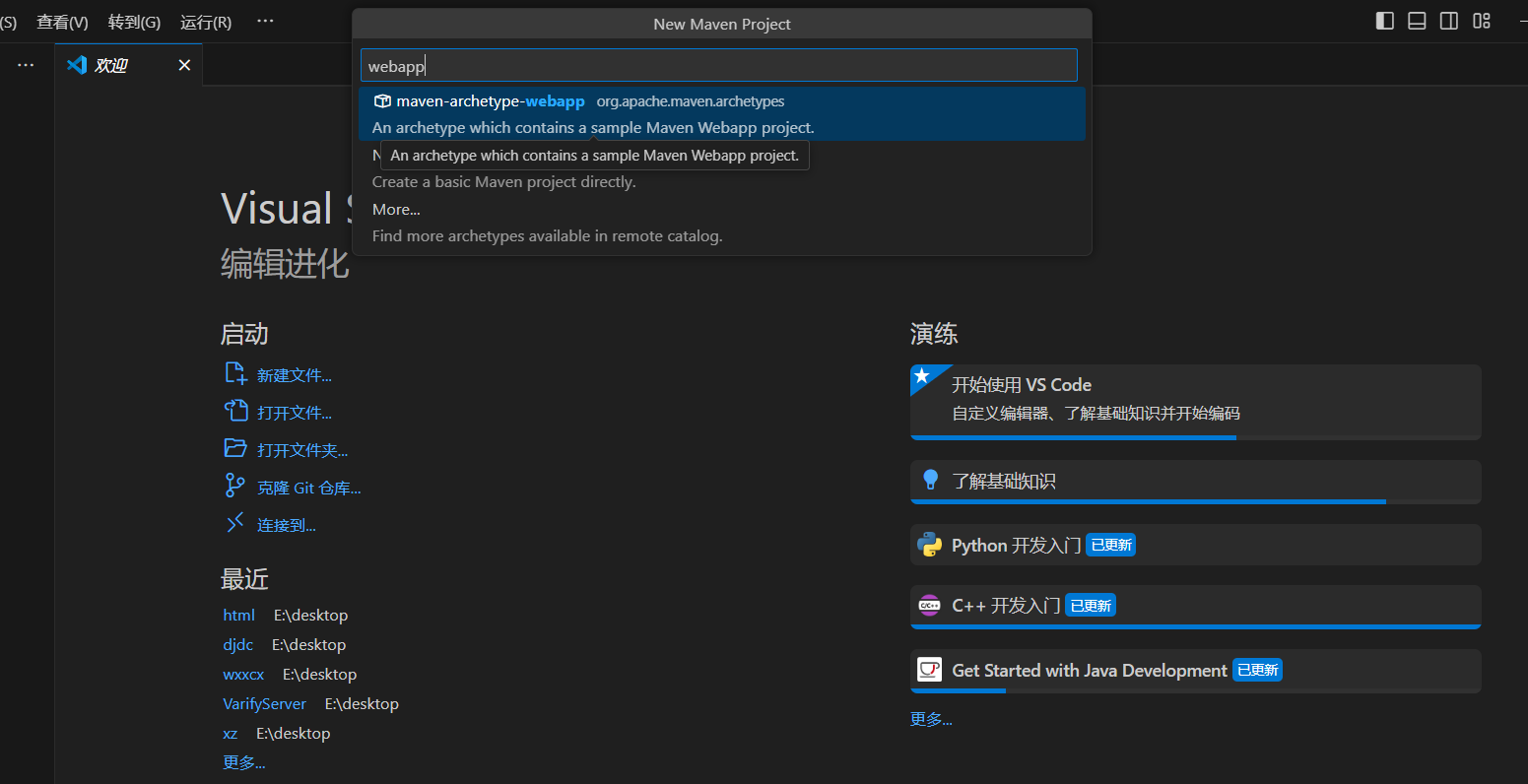Click 新建文件... link
The image size is (1528, 784).
click(295, 375)
